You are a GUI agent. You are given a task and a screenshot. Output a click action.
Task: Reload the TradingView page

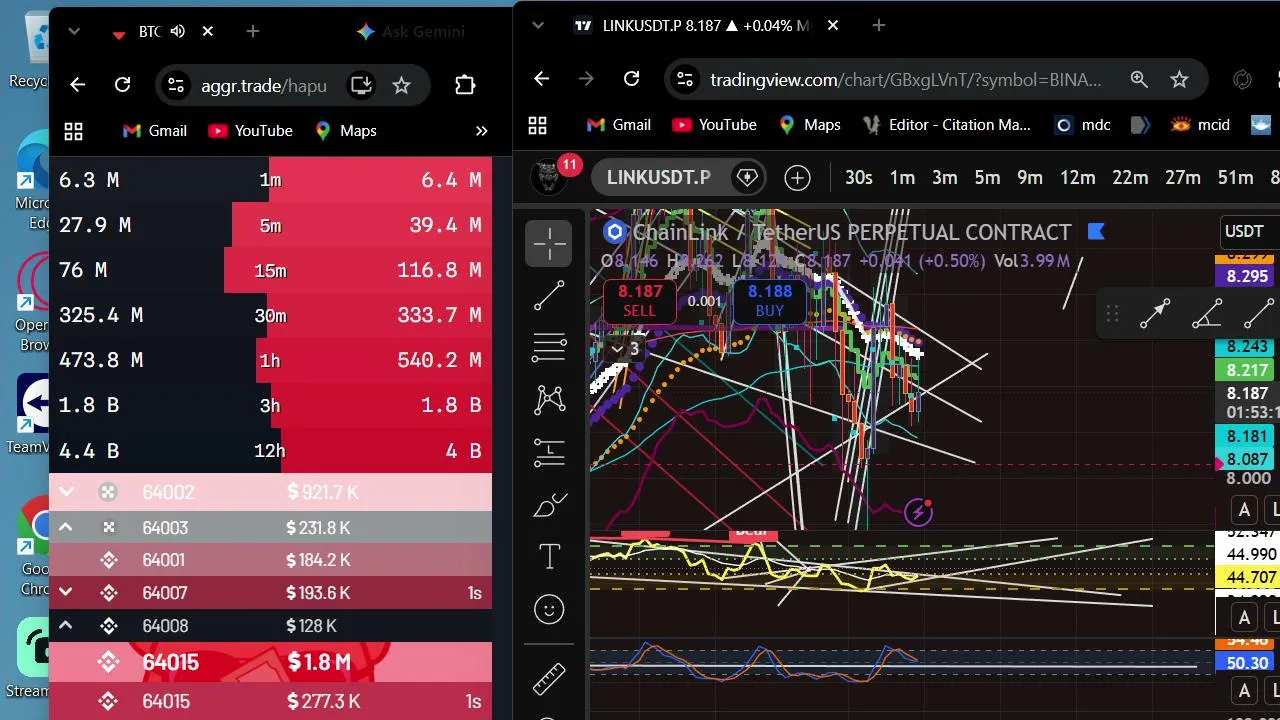click(x=631, y=79)
